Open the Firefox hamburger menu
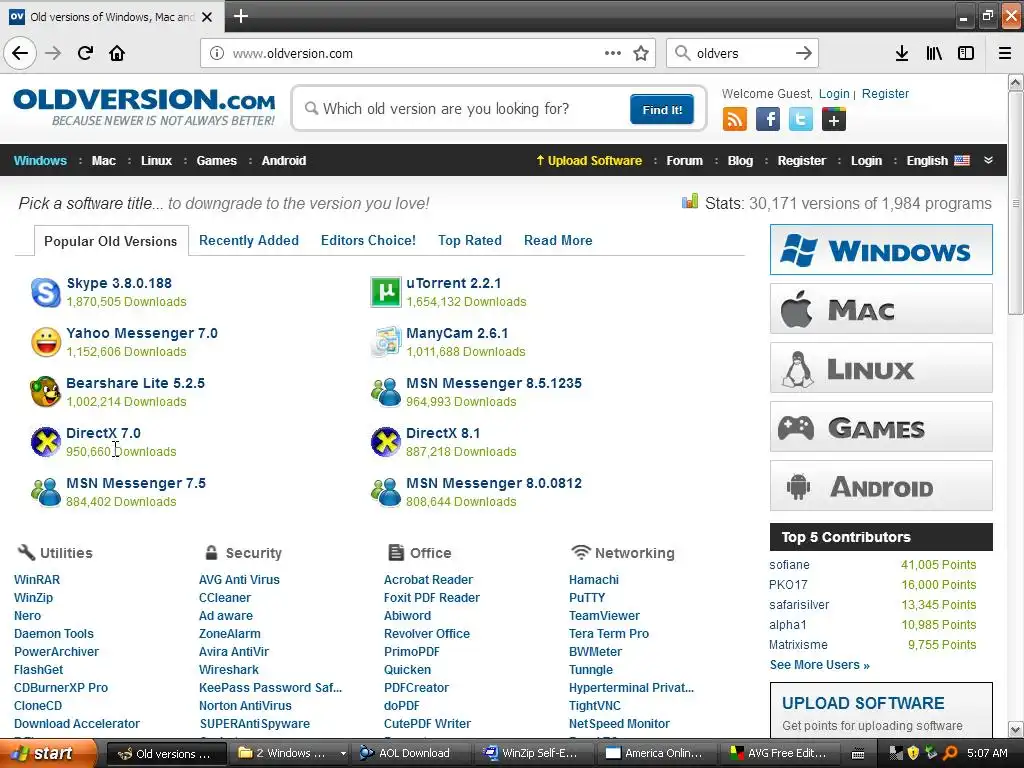The image size is (1024, 768). click(1005, 53)
